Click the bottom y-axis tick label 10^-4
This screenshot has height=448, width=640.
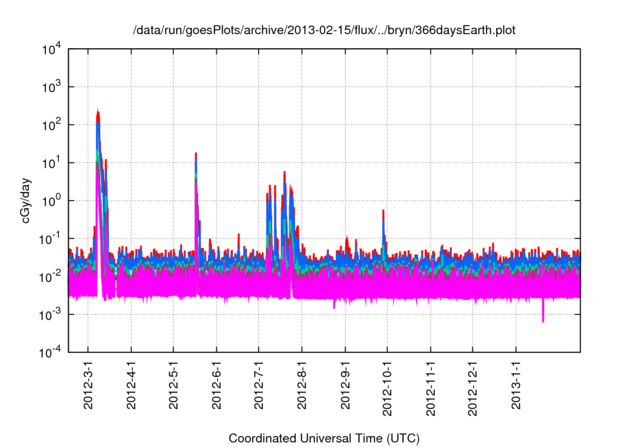point(49,352)
